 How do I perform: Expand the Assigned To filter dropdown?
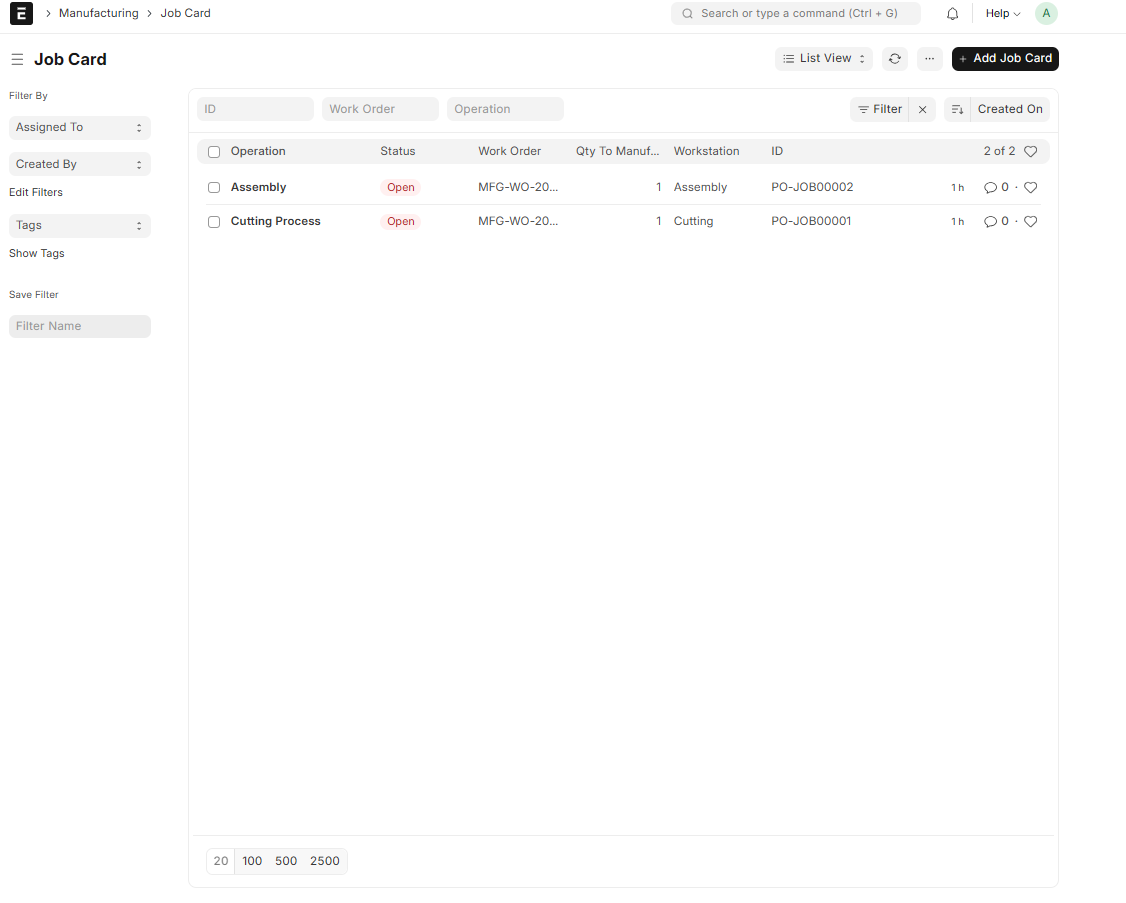click(x=80, y=128)
